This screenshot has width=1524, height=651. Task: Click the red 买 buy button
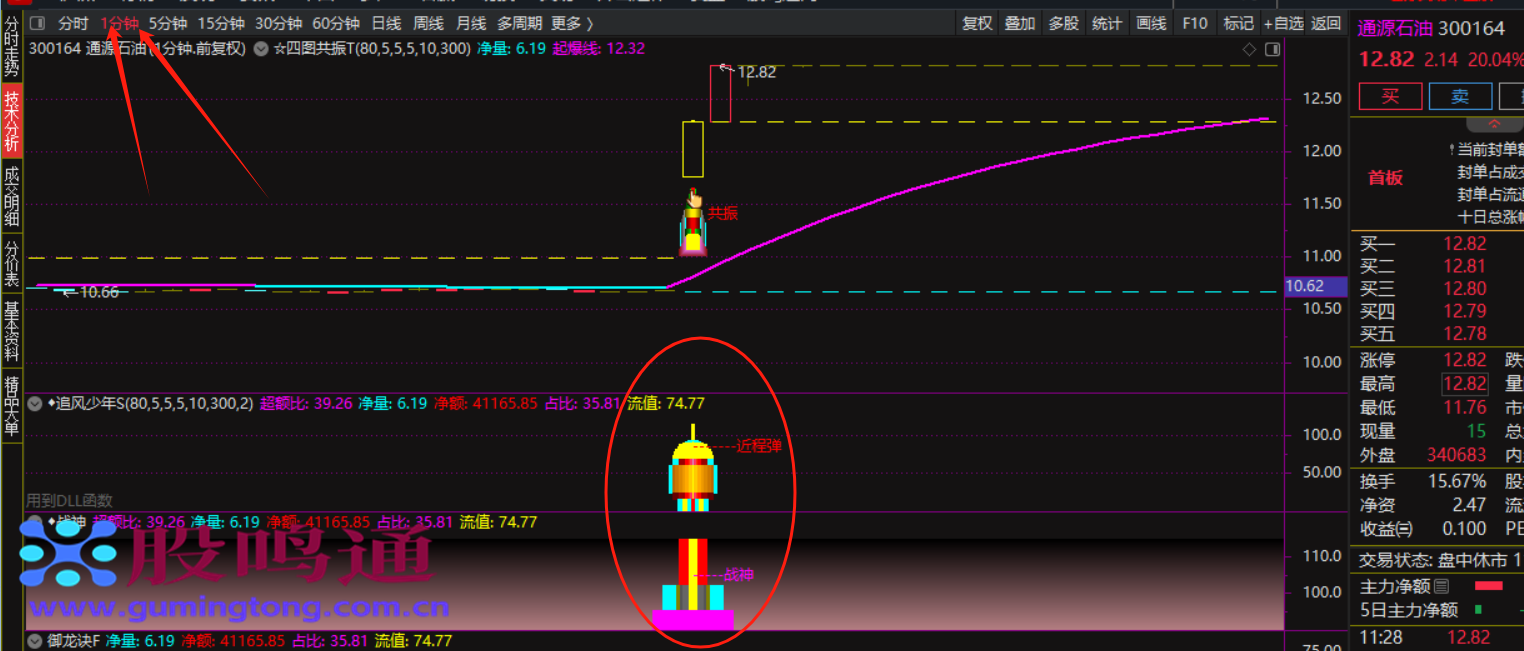tap(1389, 96)
